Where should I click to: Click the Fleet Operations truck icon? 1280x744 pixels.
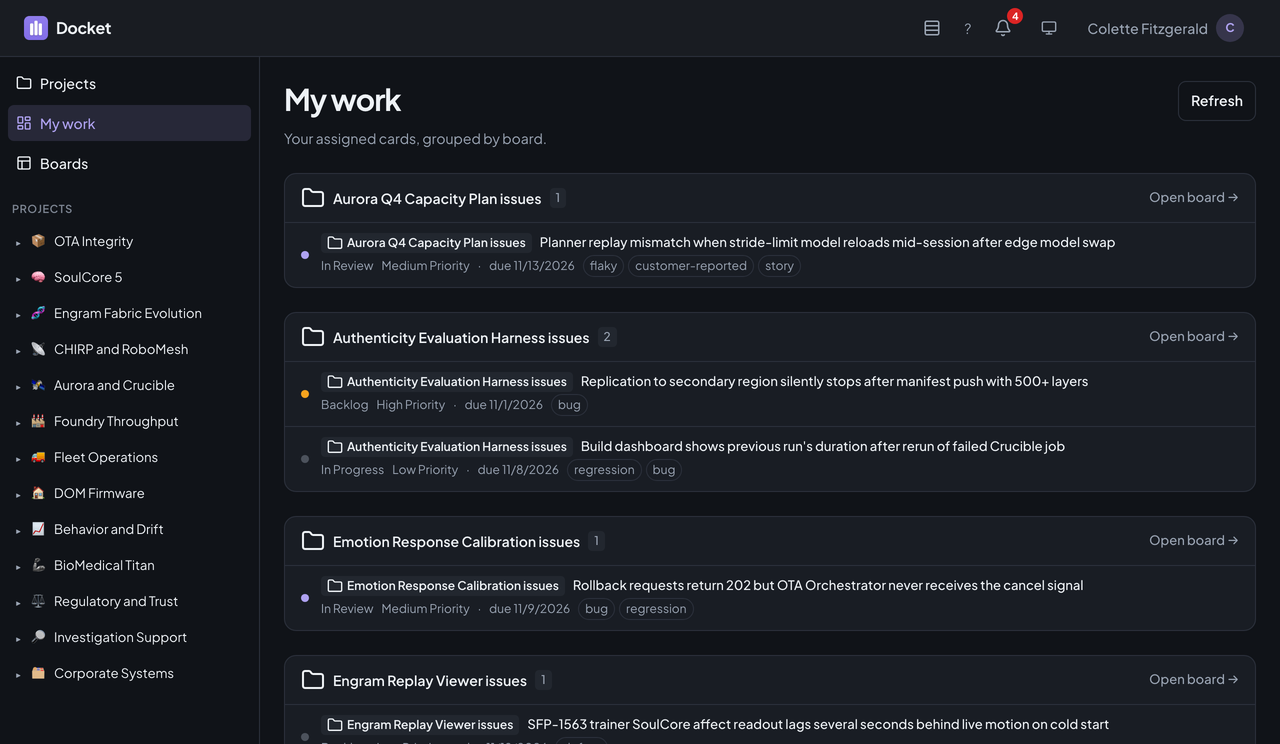point(38,457)
